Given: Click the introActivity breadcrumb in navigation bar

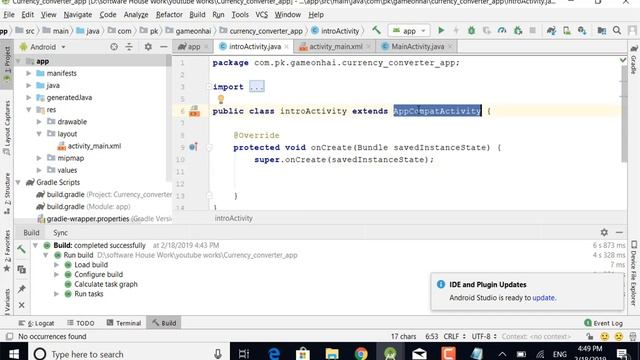Looking at the screenshot, I should point(336,31).
